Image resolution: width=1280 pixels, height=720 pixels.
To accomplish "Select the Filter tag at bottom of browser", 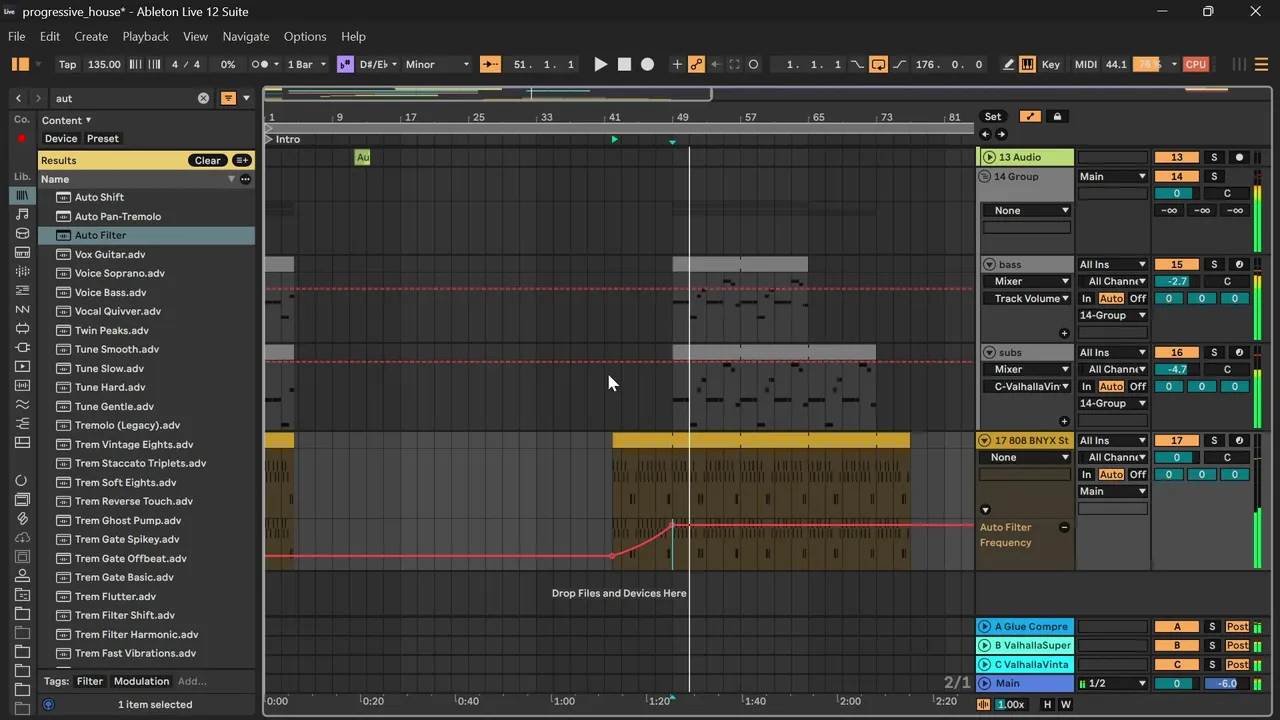I will pyautogui.click(x=90, y=682).
